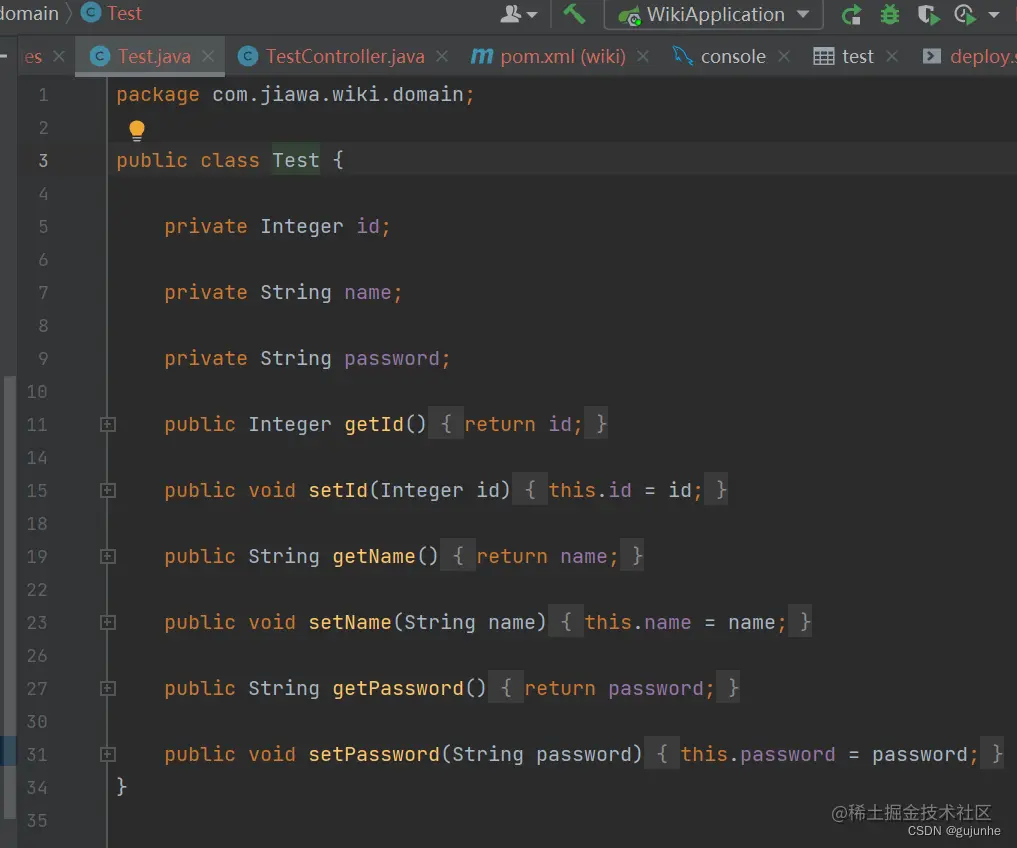Close the pom.xml (wiki) tab
This screenshot has height=848, width=1017.
[x=643, y=56]
